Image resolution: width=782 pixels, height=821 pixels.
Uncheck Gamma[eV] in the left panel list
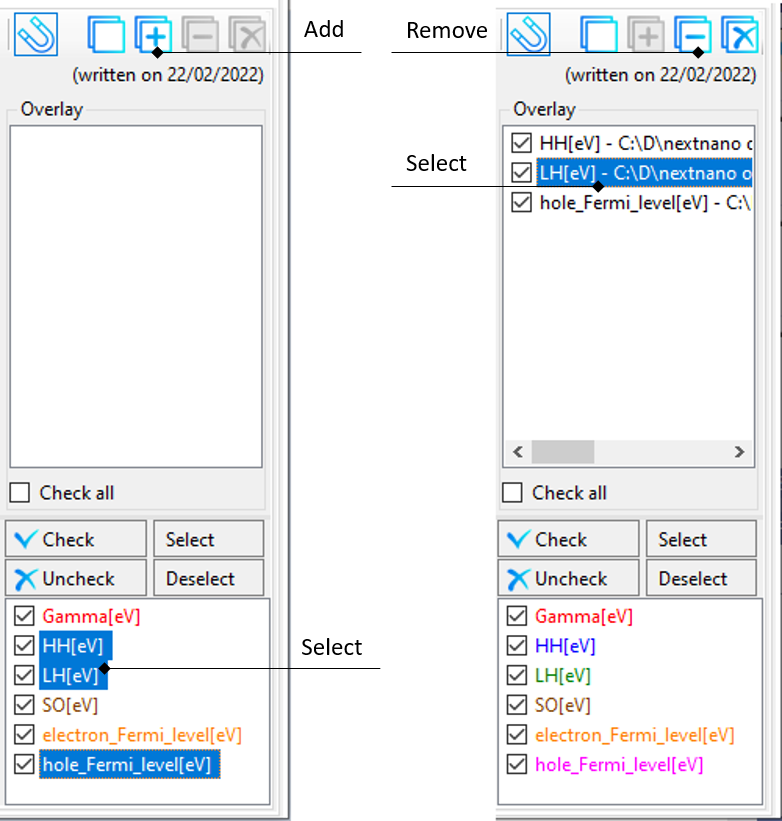point(24,616)
